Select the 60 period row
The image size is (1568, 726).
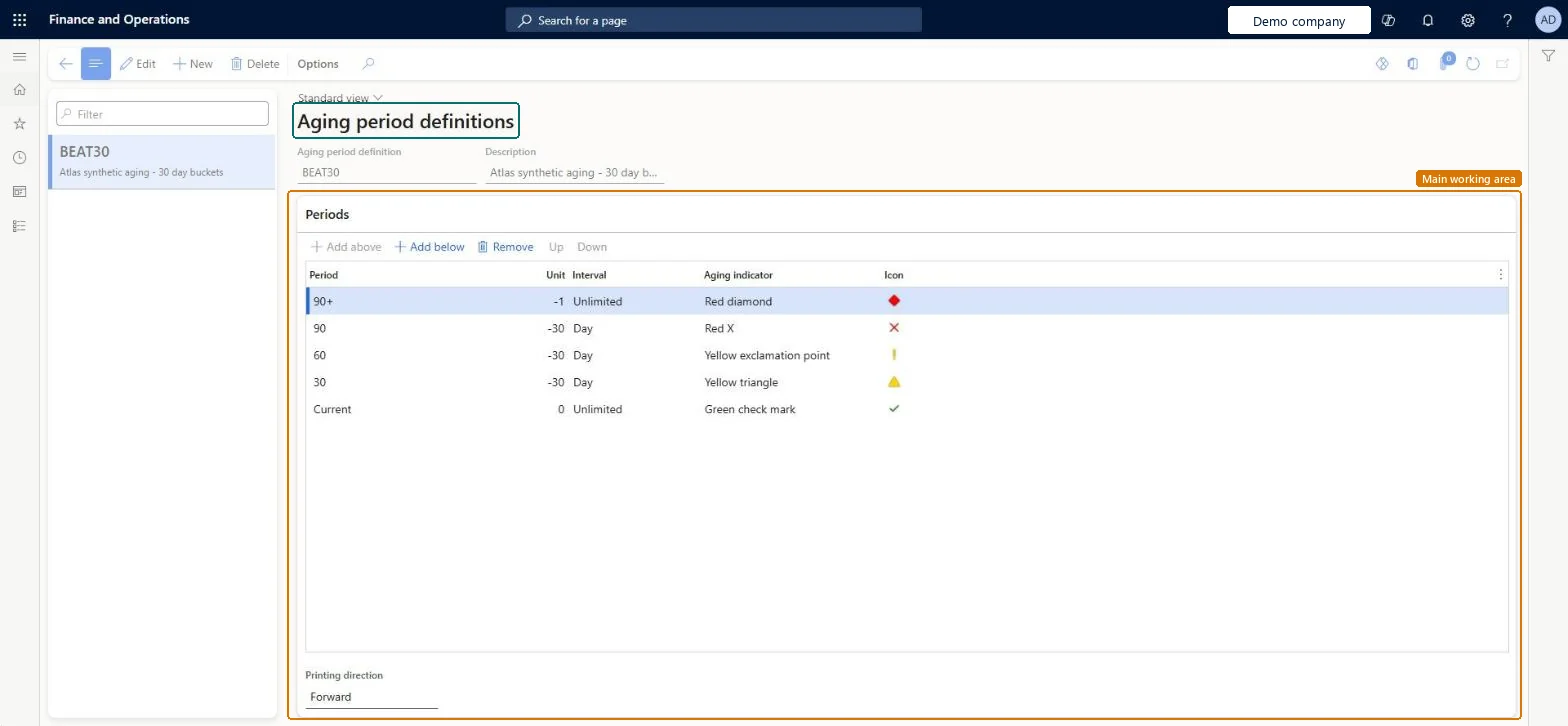click(906, 355)
